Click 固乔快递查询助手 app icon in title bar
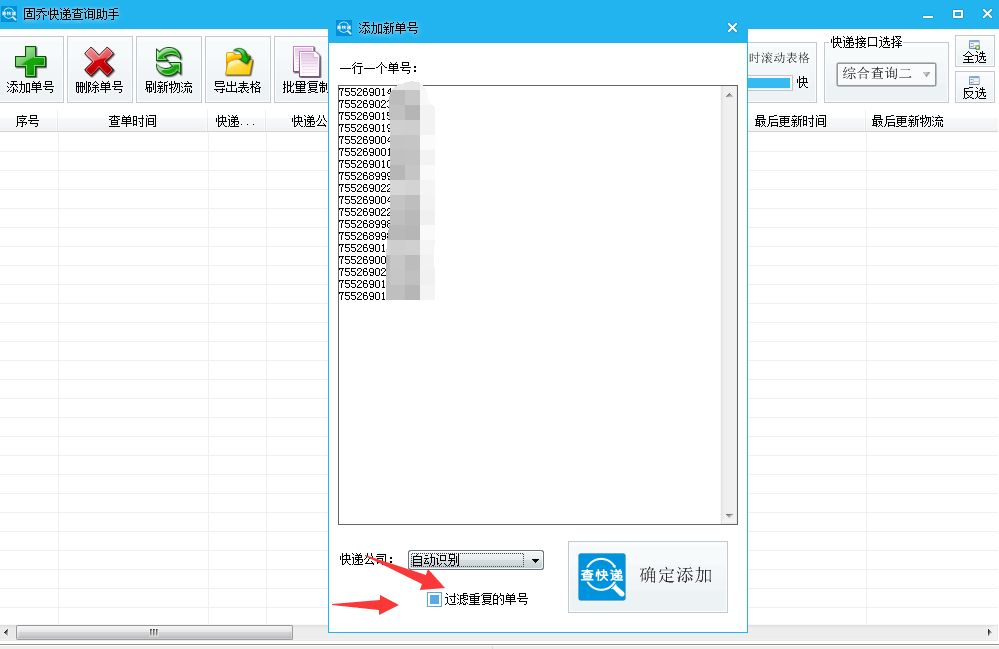Screen dimensions: 999x649 tap(9, 14)
